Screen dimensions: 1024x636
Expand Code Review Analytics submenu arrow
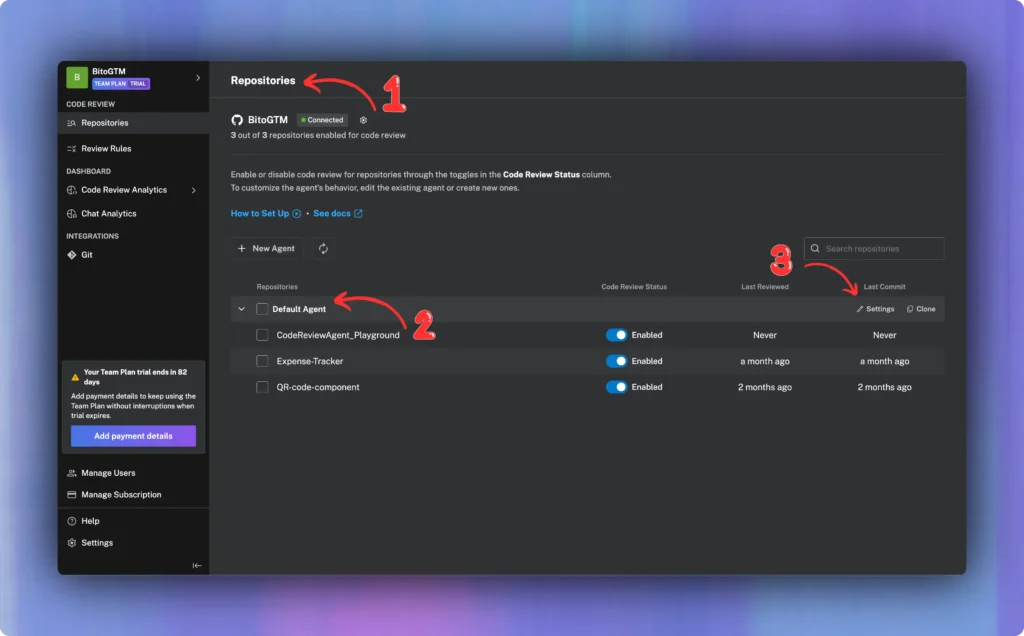193,190
